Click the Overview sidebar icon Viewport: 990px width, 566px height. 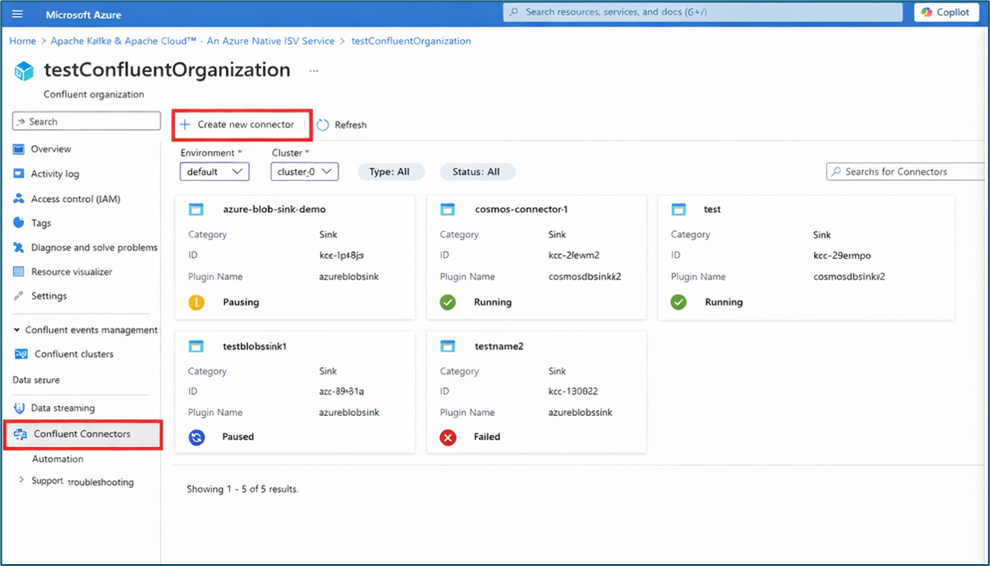click(x=19, y=149)
